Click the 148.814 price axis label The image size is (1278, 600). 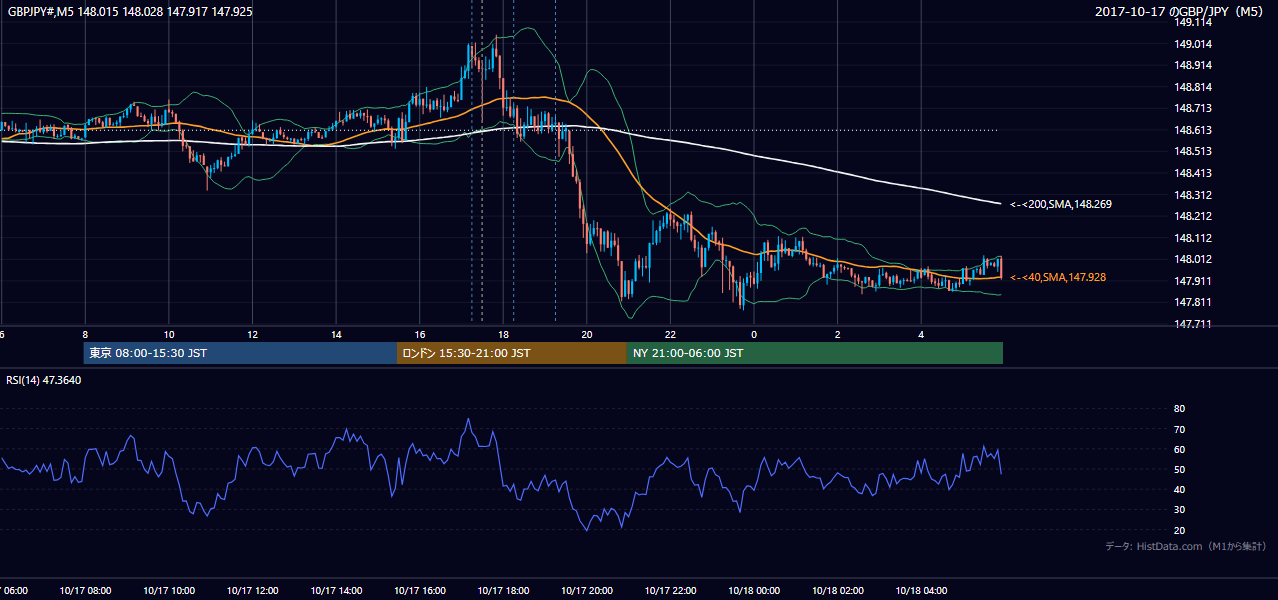1193,87
